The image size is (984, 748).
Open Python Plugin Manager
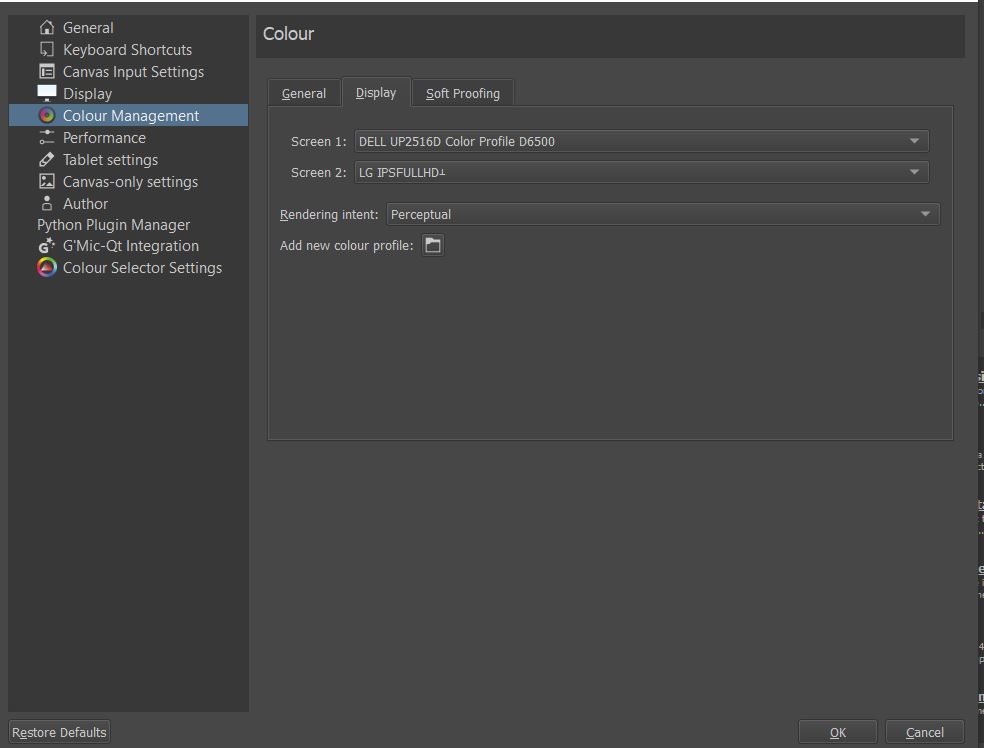pos(114,225)
